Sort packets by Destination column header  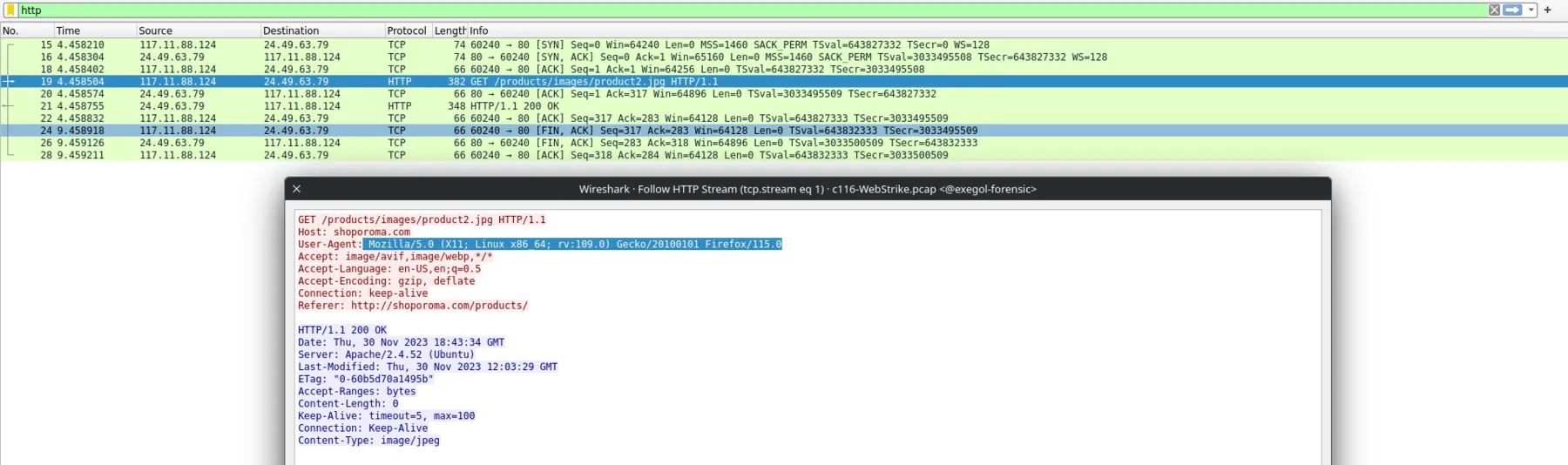coord(322,30)
